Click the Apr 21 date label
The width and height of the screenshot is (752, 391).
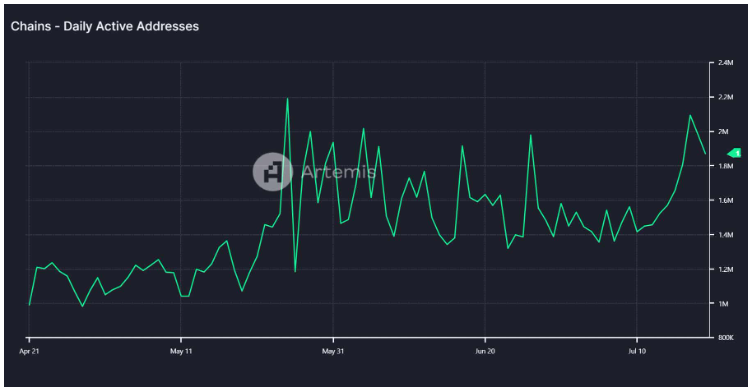pyautogui.click(x=29, y=351)
